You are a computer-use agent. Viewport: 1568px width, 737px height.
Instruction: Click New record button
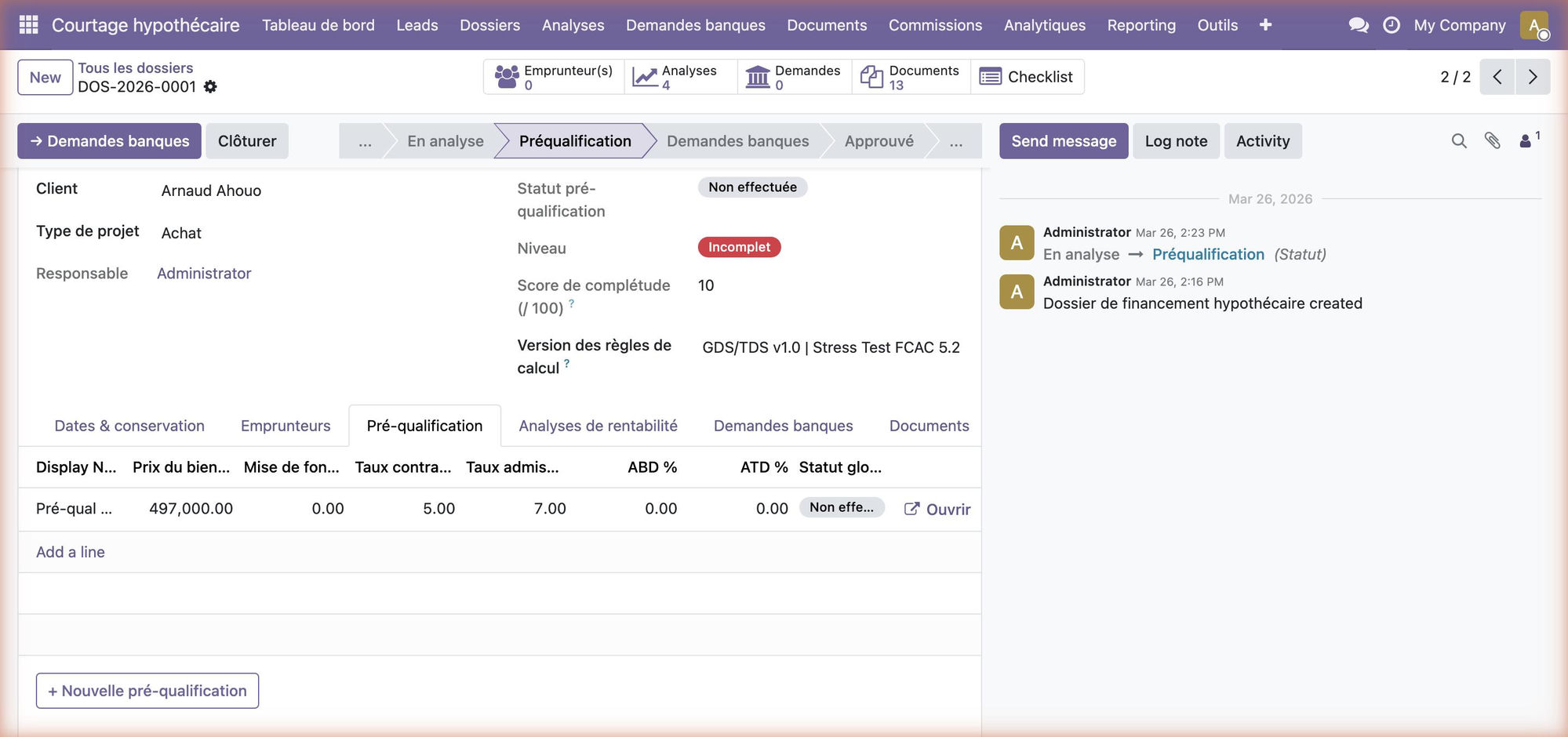(x=45, y=78)
